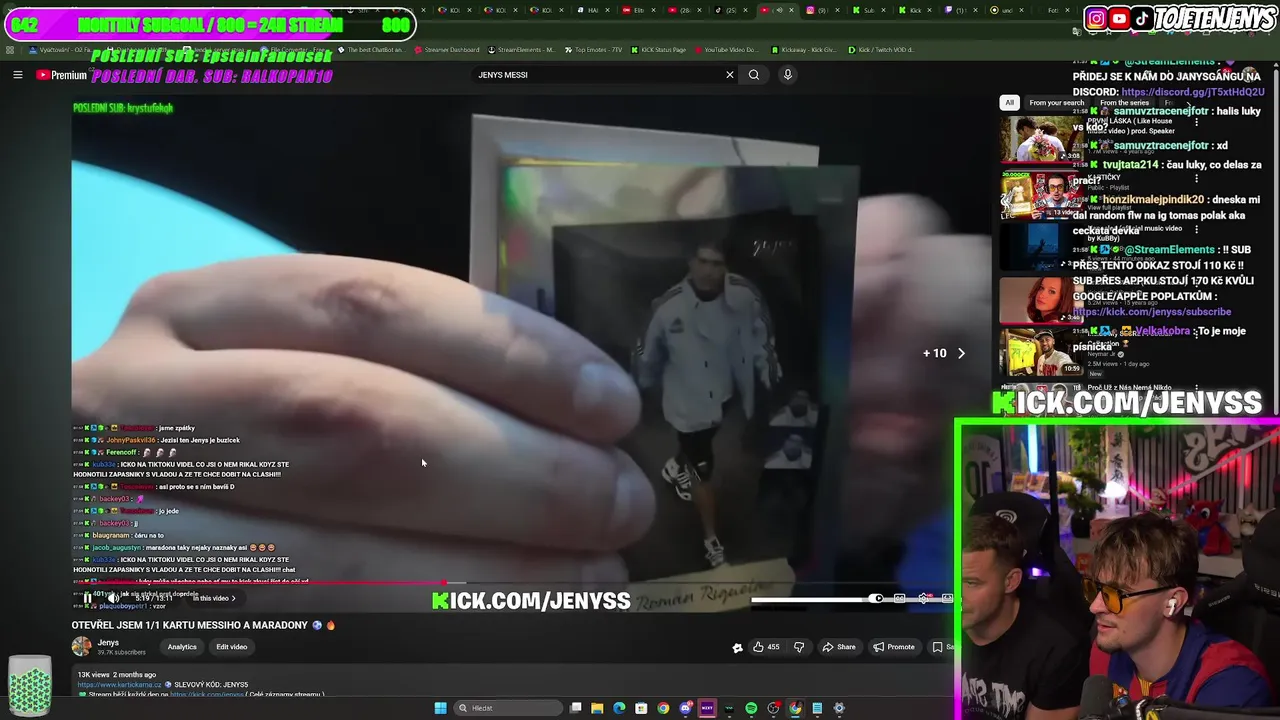Open options menu for První láska video
This screenshot has height=720, width=1280.
click(x=1197, y=123)
